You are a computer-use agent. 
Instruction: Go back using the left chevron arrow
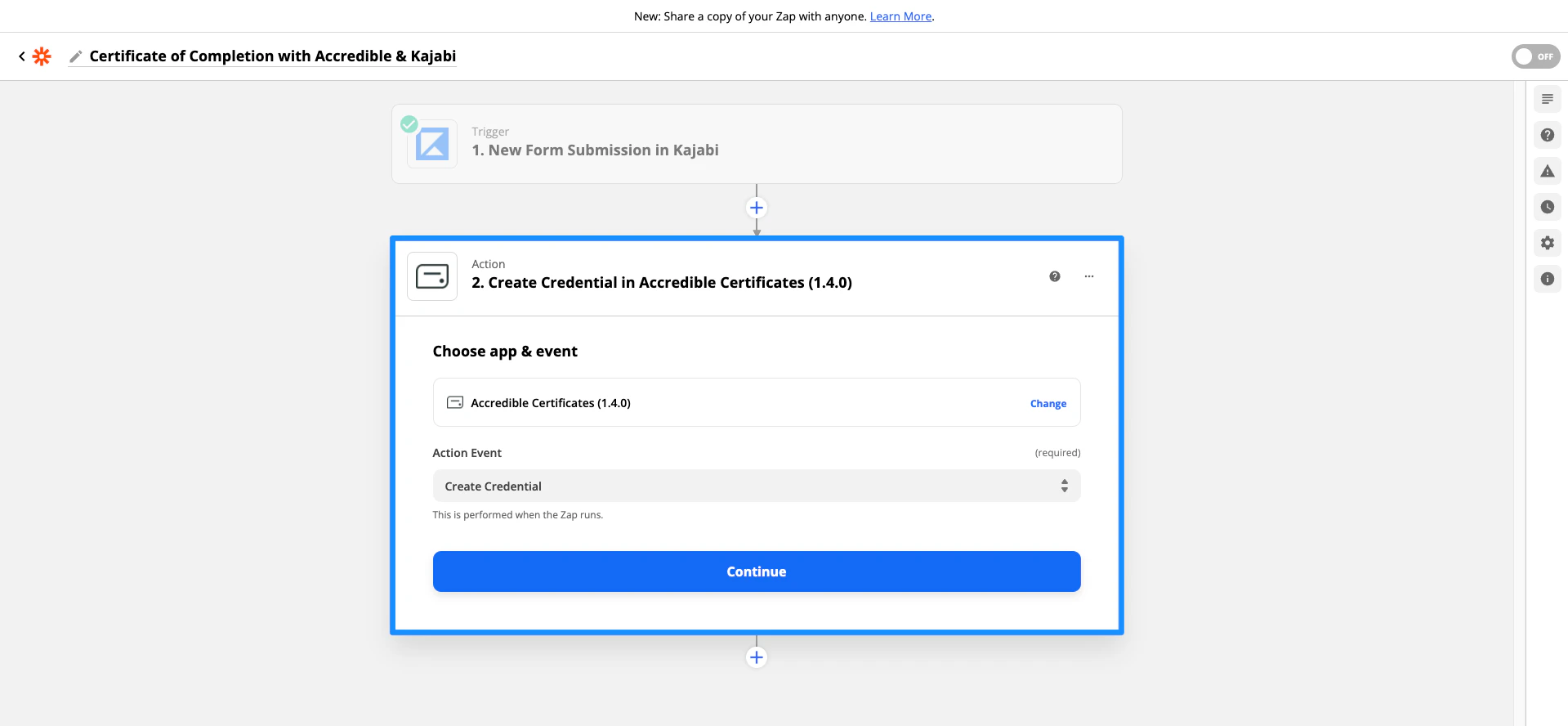click(x=22, y=56)
